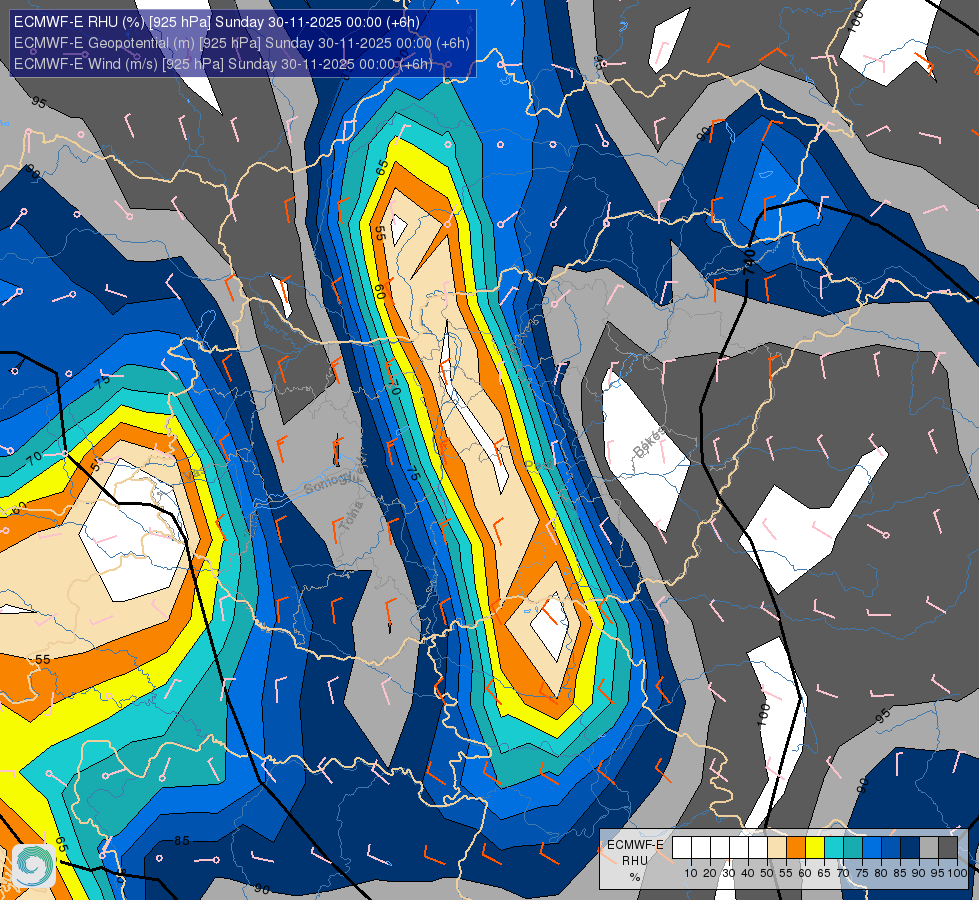
Task: Select the ECMWF-E Geopotential (m) title line
Action: (242, 43)
